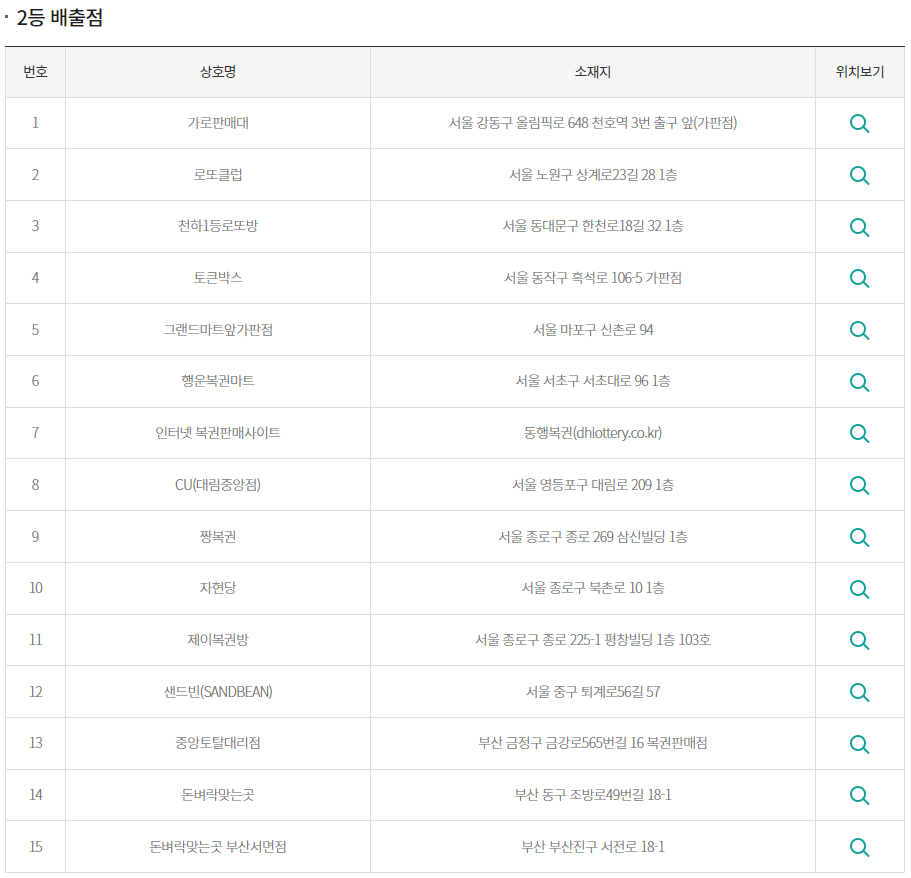Select address 부산 동구 조방로49번길 18-1
Viewport: 911px width, 878px height.
pos(593,794)
